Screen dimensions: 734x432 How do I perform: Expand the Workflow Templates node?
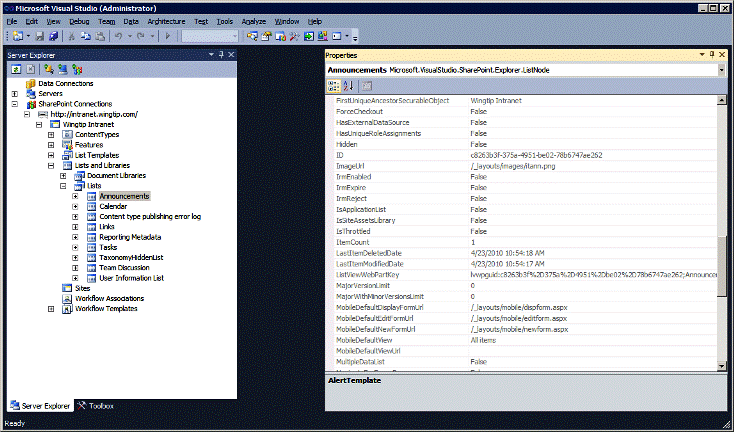point(51,309)
